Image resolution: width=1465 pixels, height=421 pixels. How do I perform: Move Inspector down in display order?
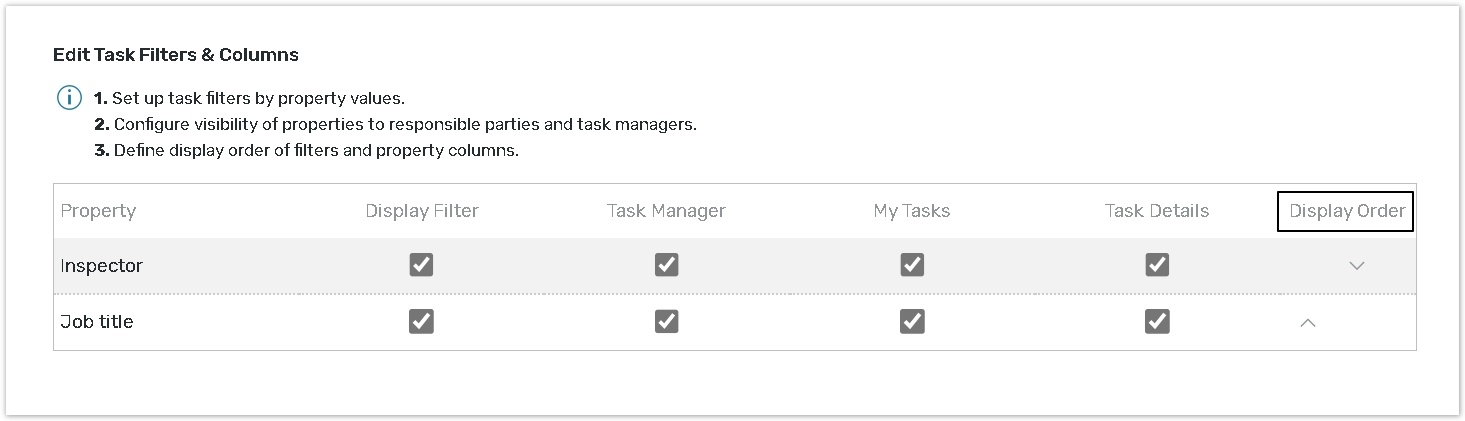click(1356, 266)
